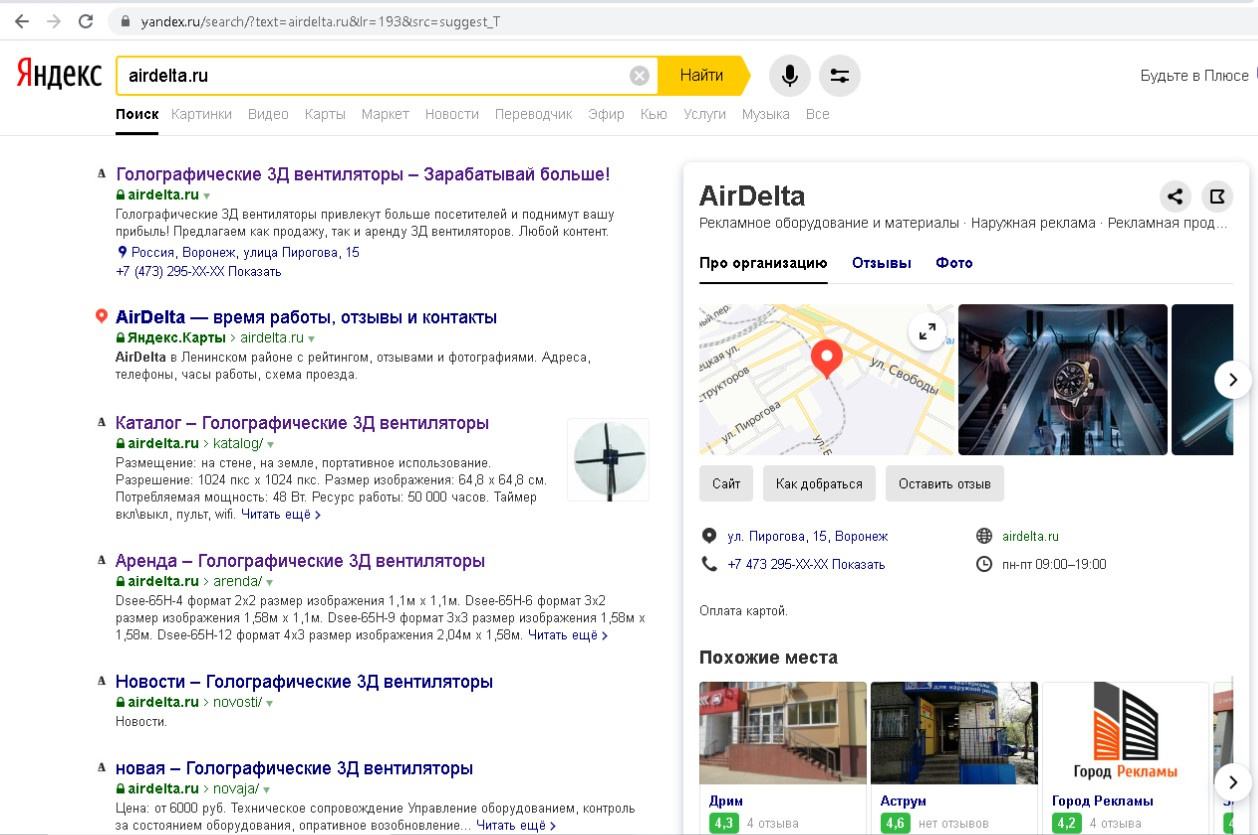Switch to the Маркет search tab
Viewport: 1258px width, 835px height.
(385, 114)
